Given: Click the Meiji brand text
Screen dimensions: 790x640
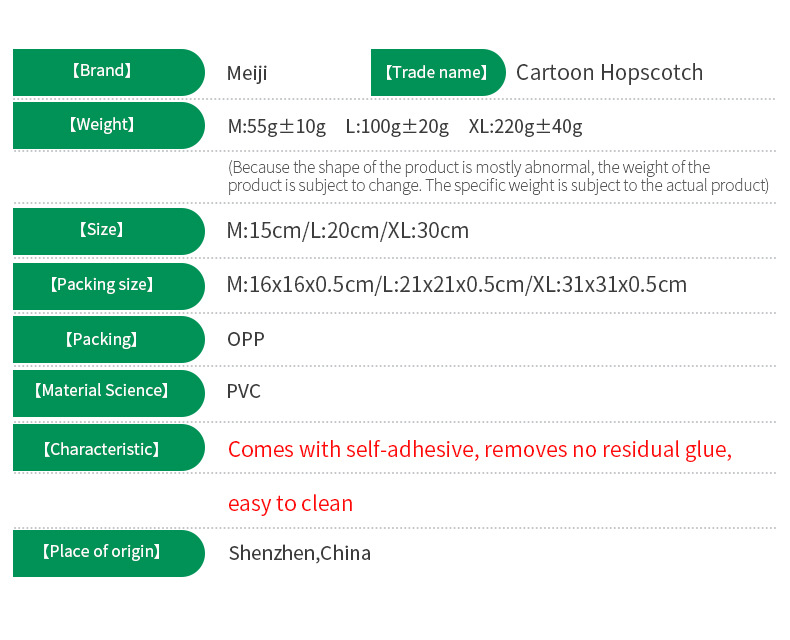Looking at the screenshot, I should click(x=247, y=74).
